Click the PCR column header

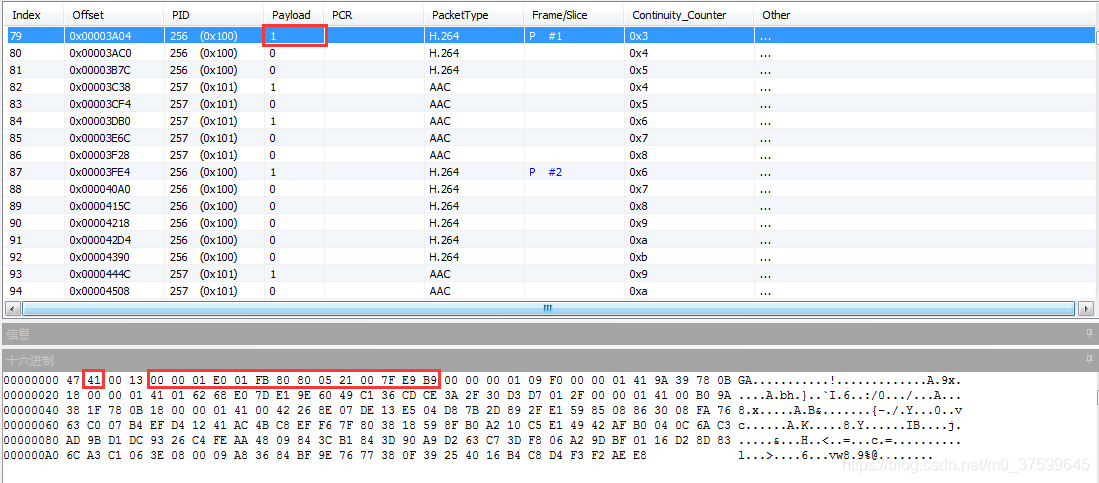374,15
